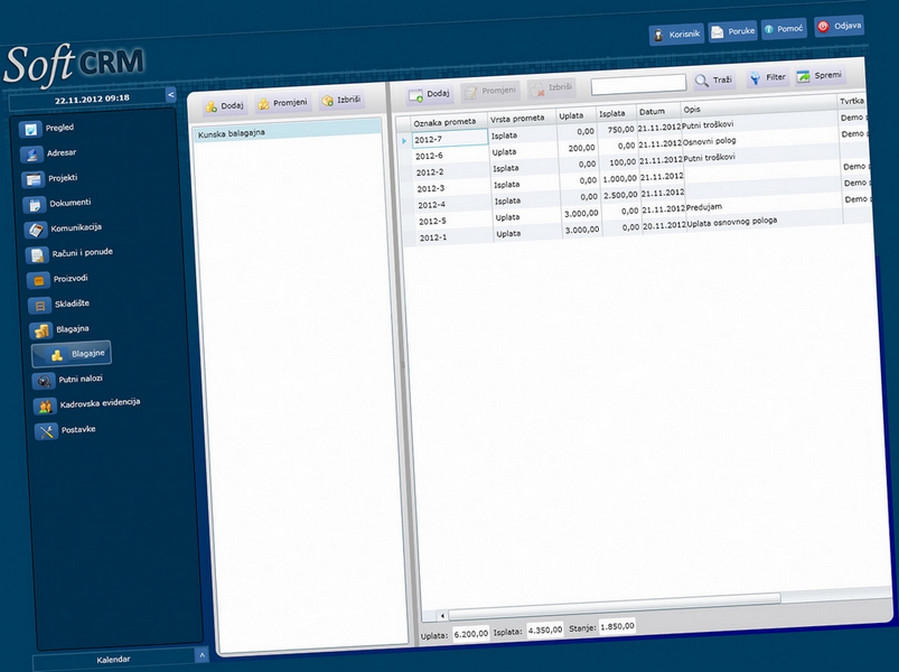Click the Kalendar bar label
899x672 pixels.
(113, 659)
